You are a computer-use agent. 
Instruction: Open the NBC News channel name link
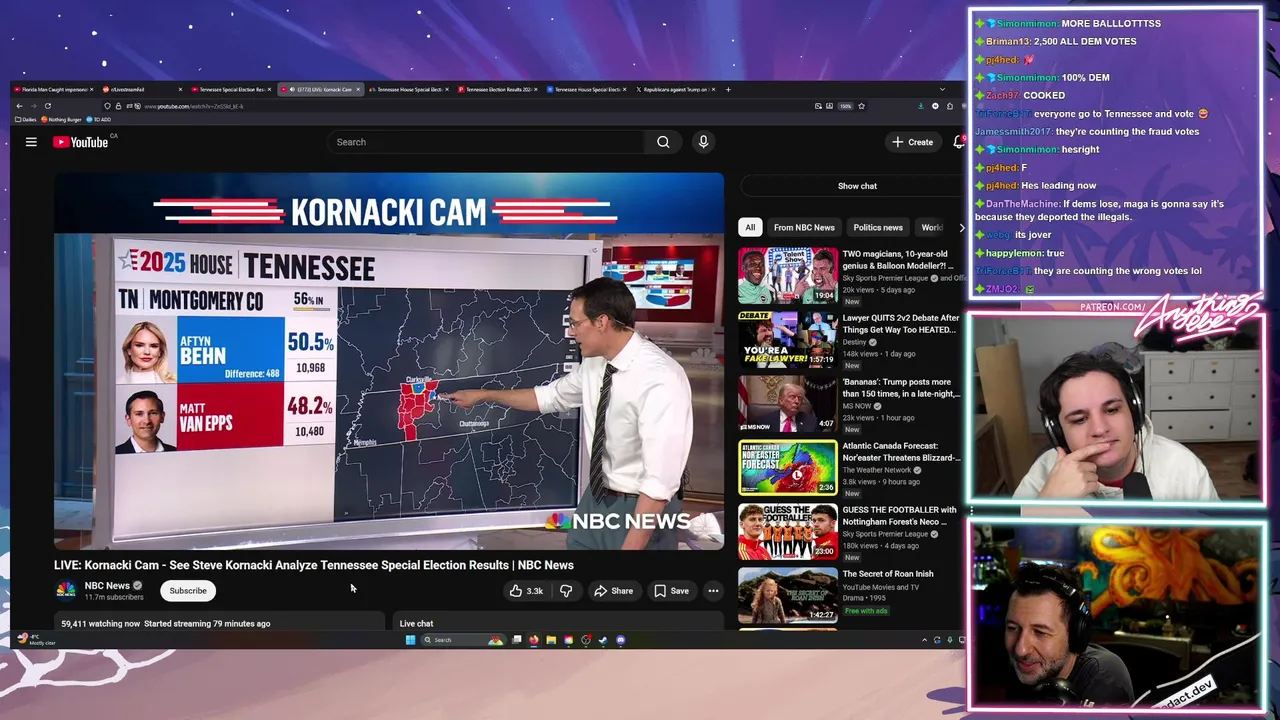(107, 585)
